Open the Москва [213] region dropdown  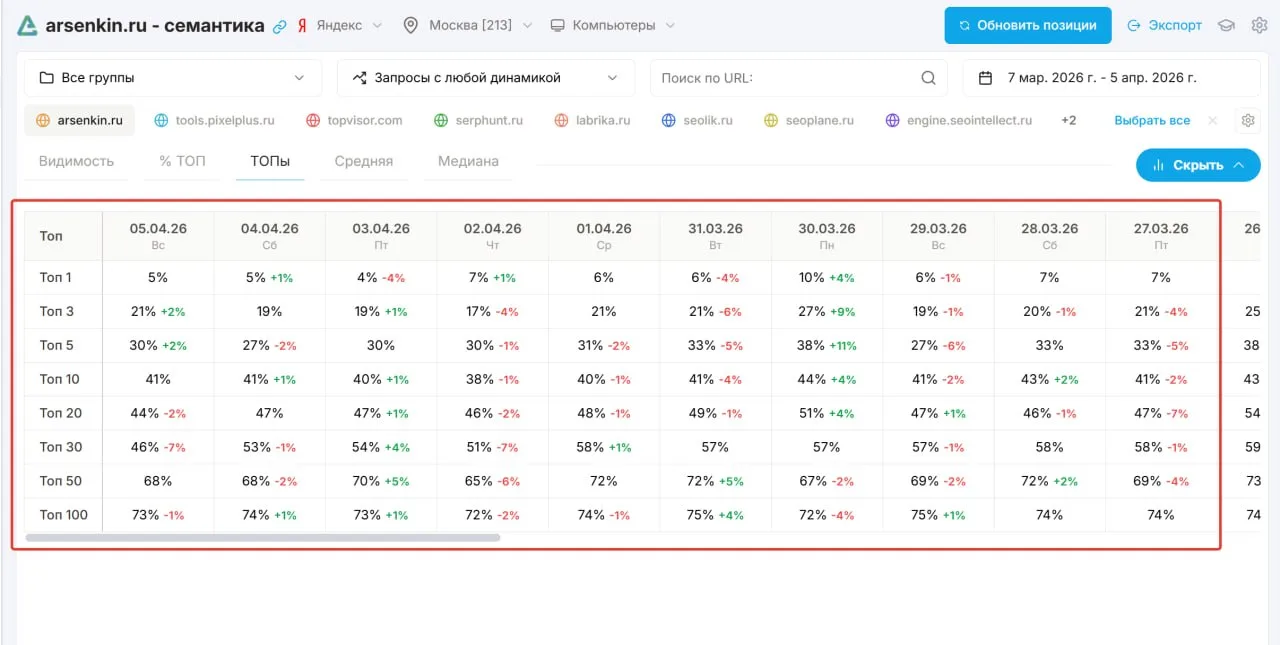point(467,25)
